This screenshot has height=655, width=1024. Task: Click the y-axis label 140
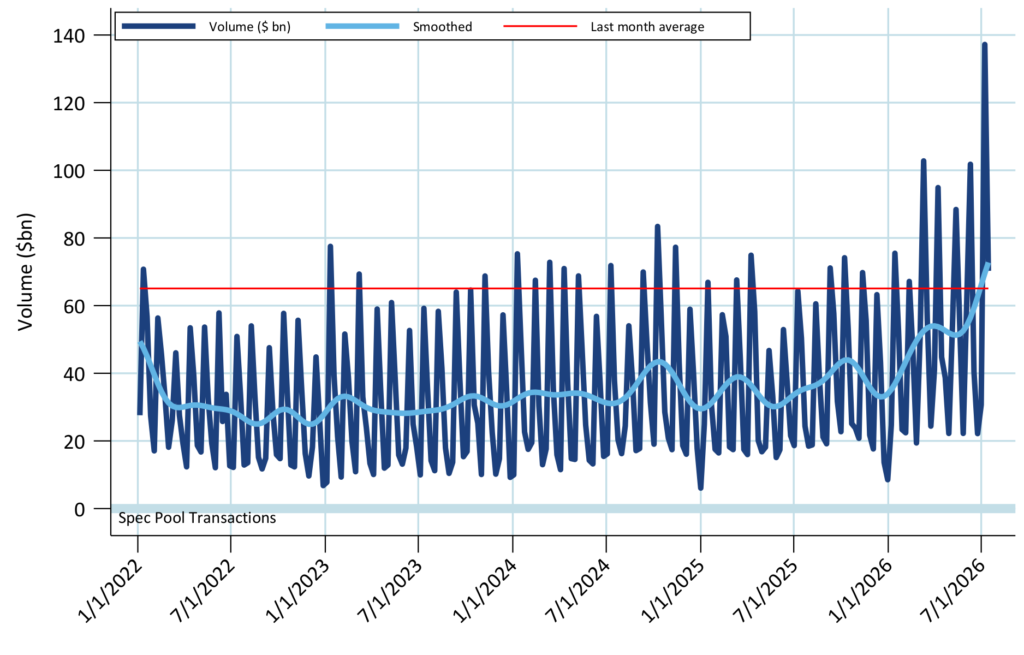[x=69, y=35]
